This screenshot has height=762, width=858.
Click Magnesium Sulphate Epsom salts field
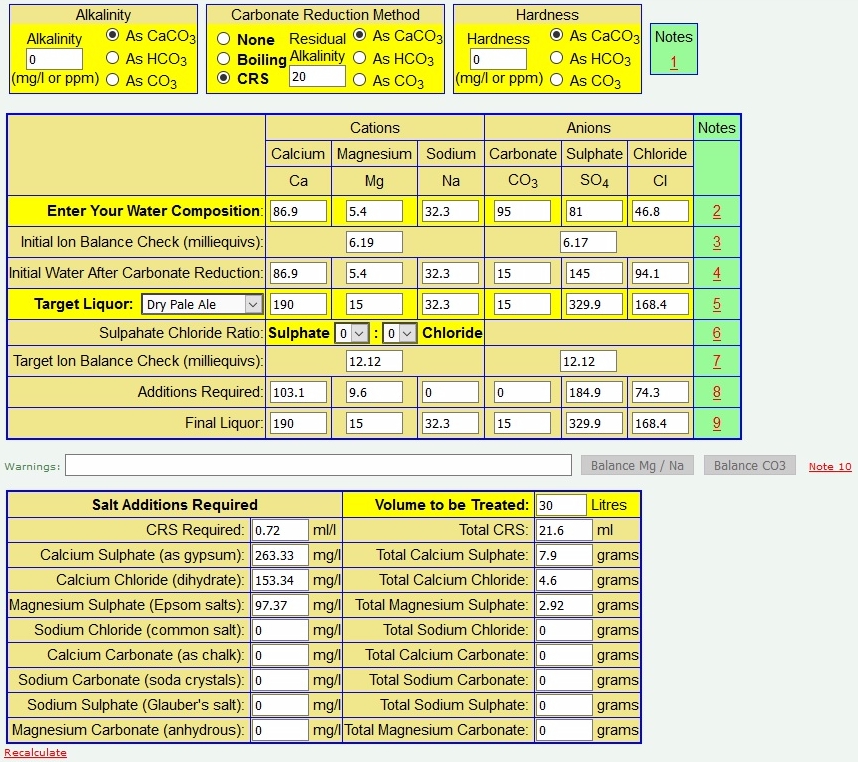(x=280, y=605)
